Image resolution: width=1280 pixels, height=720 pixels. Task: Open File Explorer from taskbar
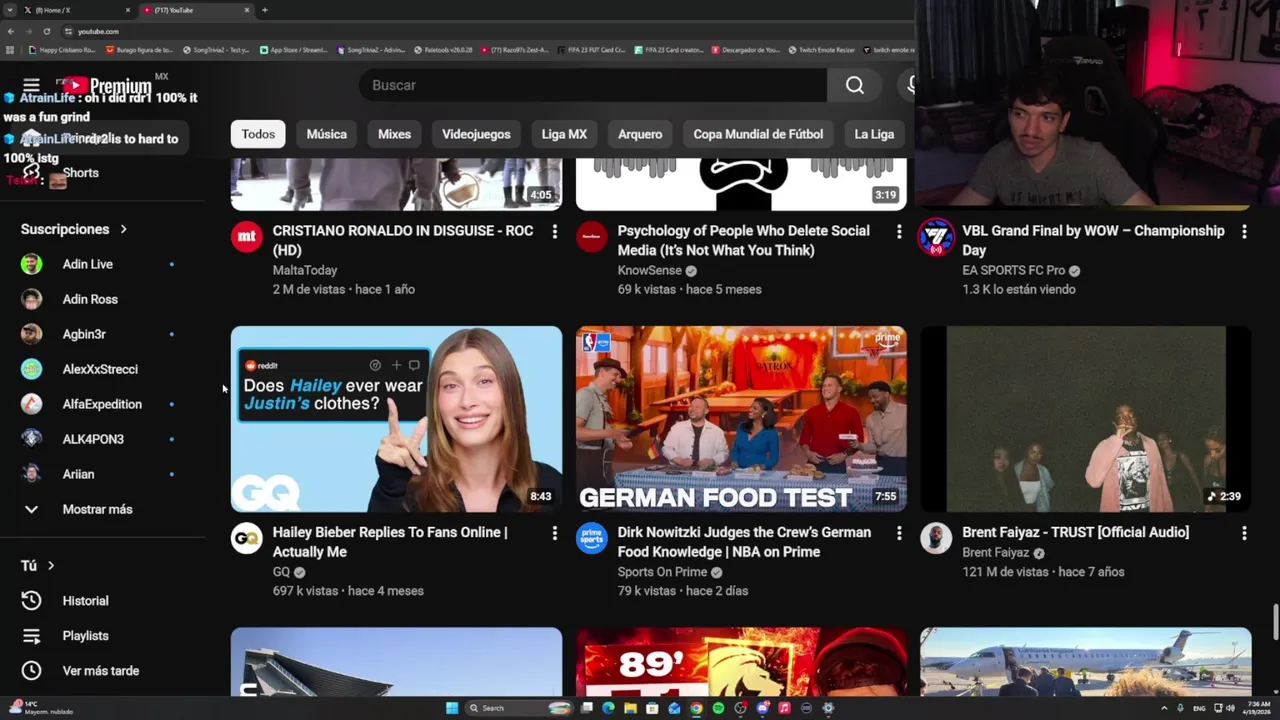[630, 708]
